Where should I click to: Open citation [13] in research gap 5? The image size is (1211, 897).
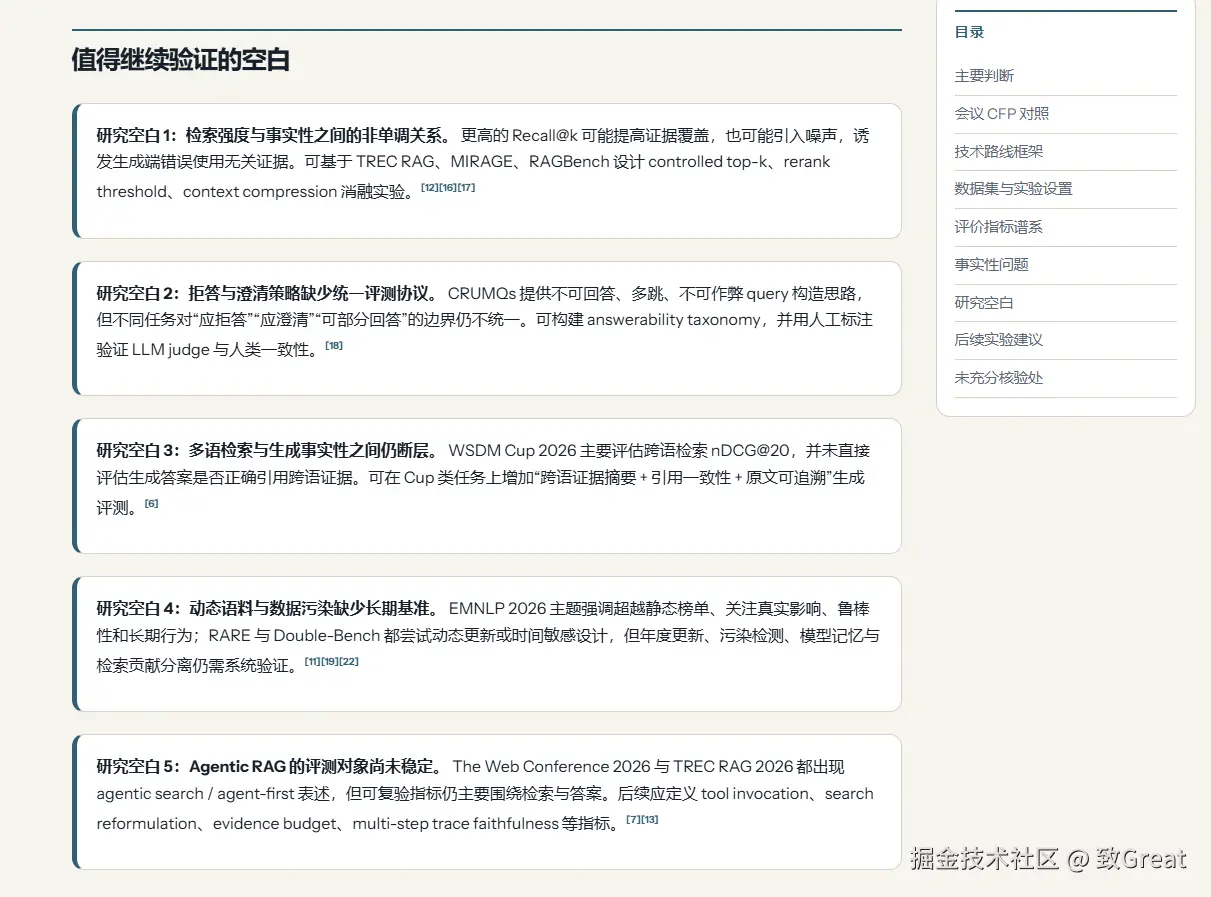pos(650,819)
